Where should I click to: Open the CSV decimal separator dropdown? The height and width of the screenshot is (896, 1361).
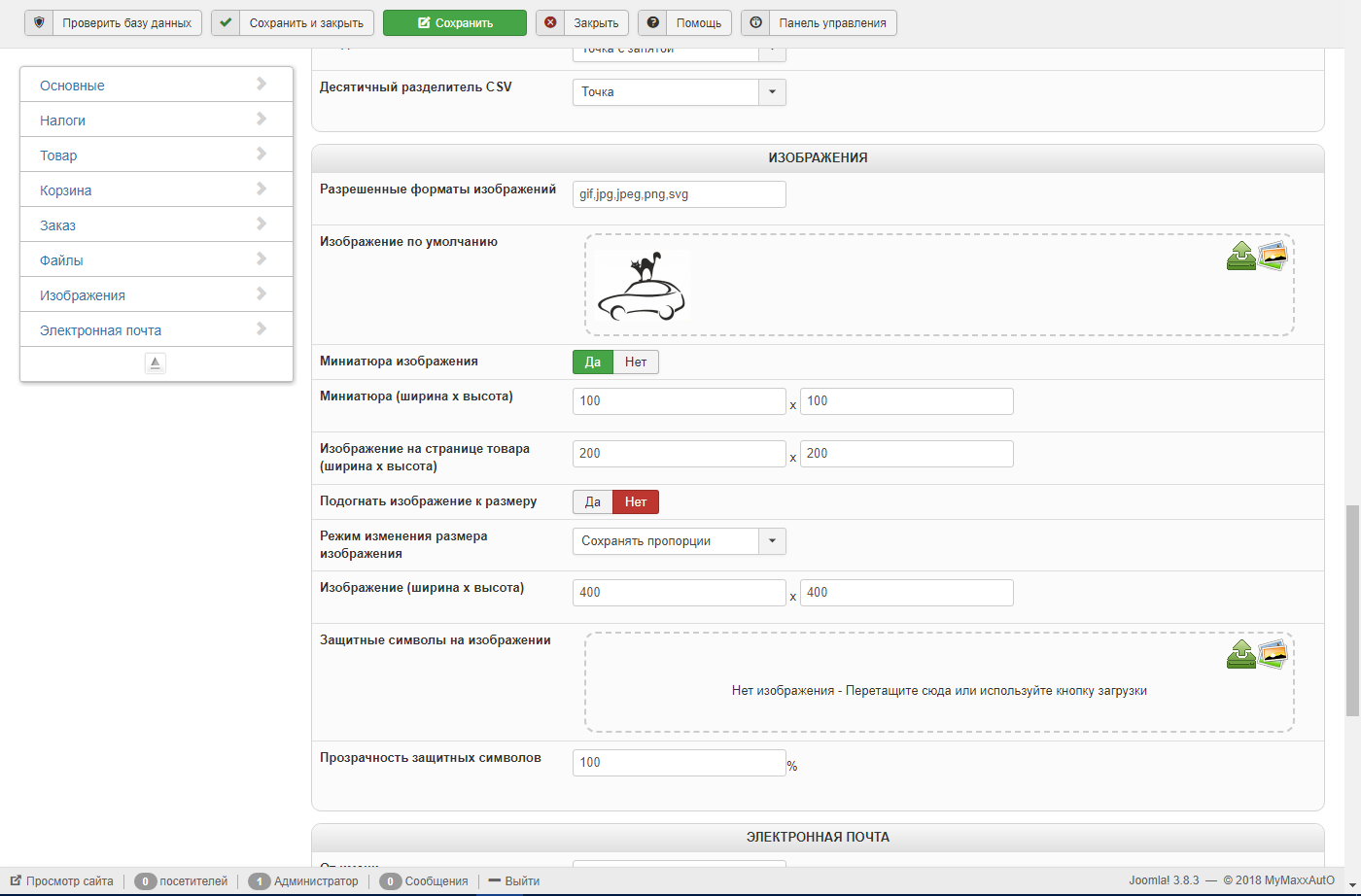pyautogui.click(x=772, y=92)
